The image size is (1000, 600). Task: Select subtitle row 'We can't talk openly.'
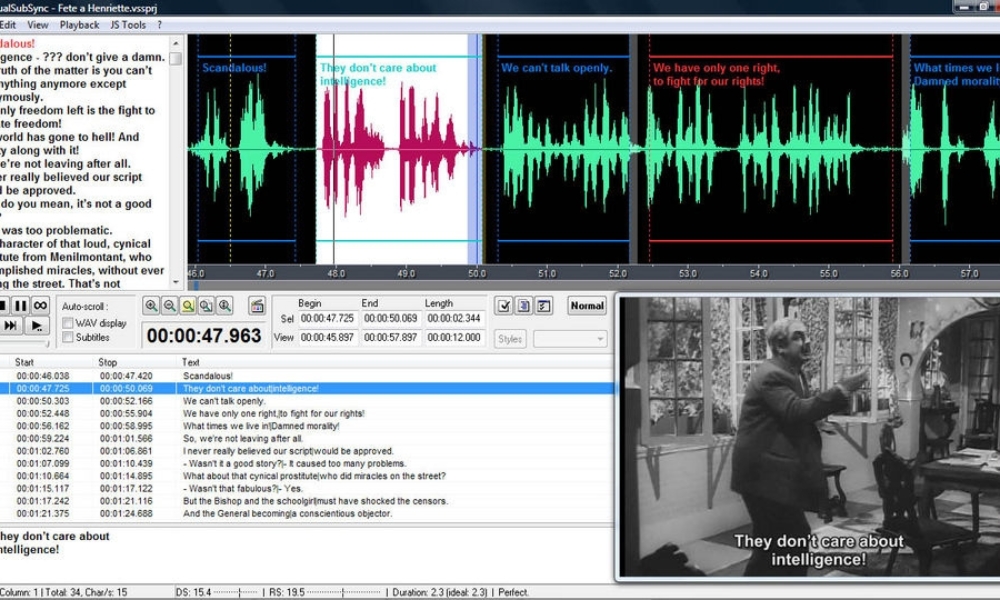(307, 401)
